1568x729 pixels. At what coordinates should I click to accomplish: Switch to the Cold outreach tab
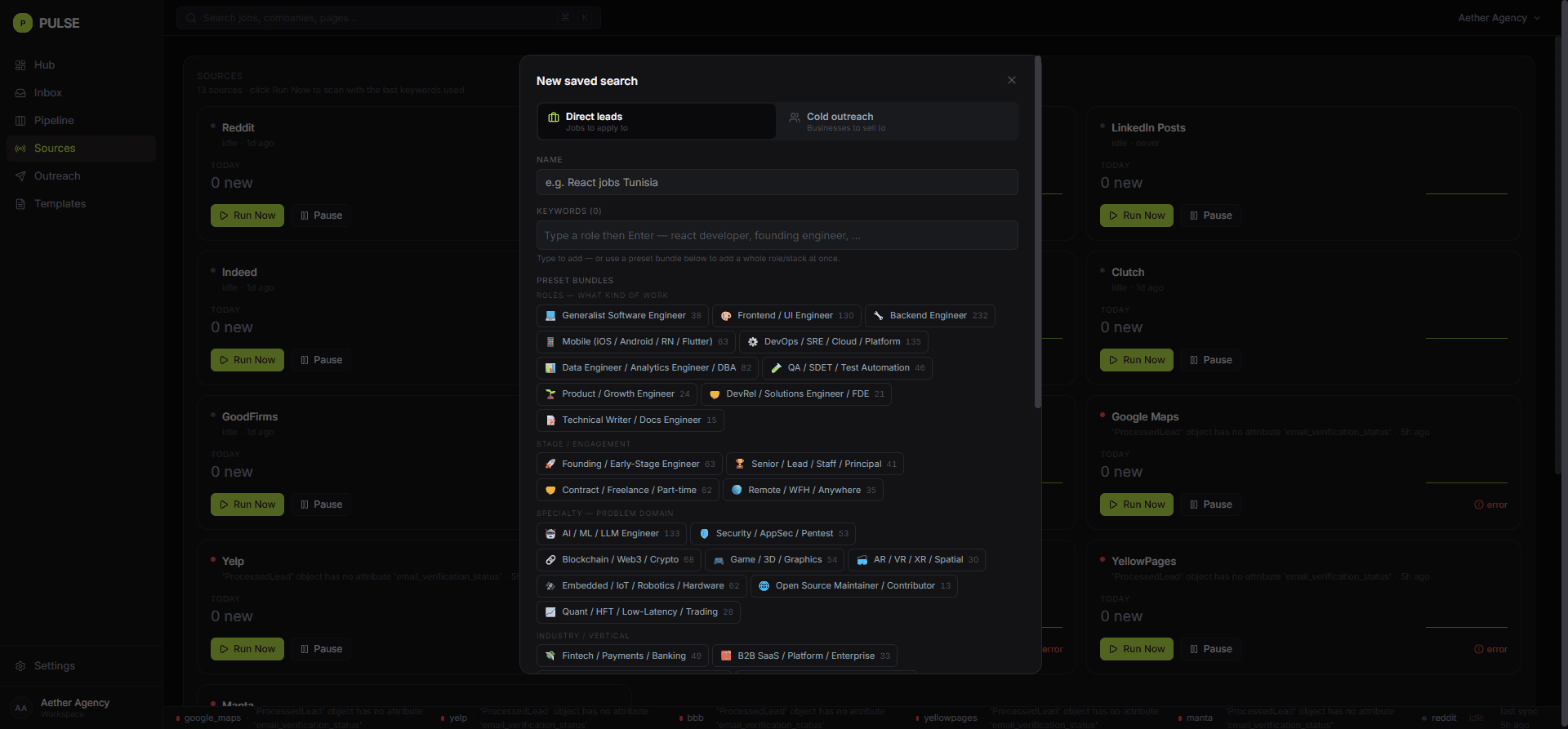(897, 121)
